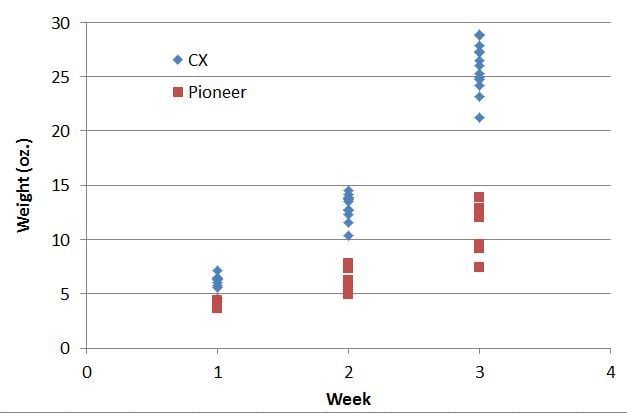Click the 20 label on the weight axis
This screenshot has width=627, height=413.
63,131
